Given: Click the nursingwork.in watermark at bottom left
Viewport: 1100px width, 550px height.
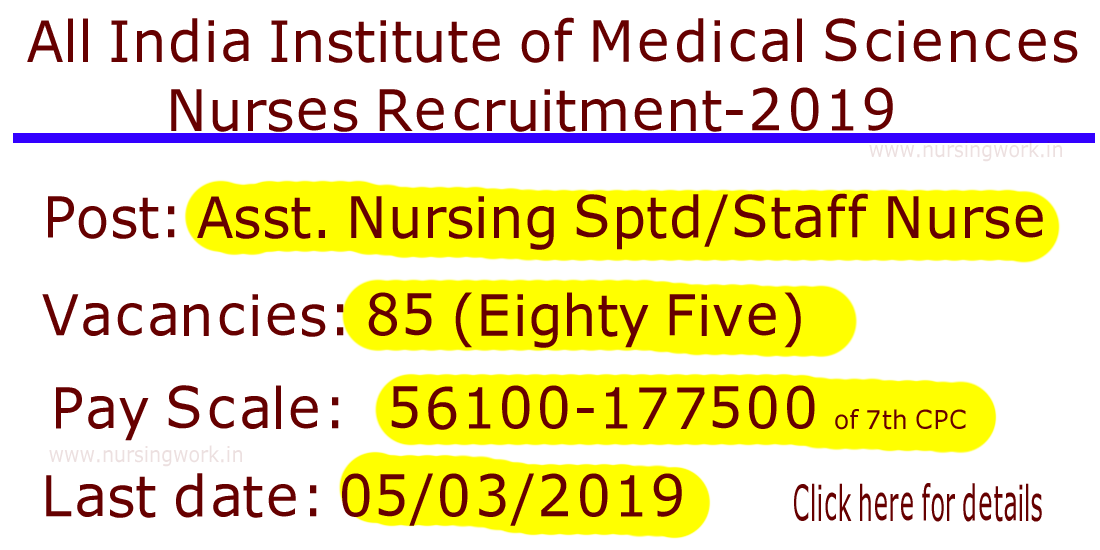Looking at the screenshot, I should pos(146,453).
